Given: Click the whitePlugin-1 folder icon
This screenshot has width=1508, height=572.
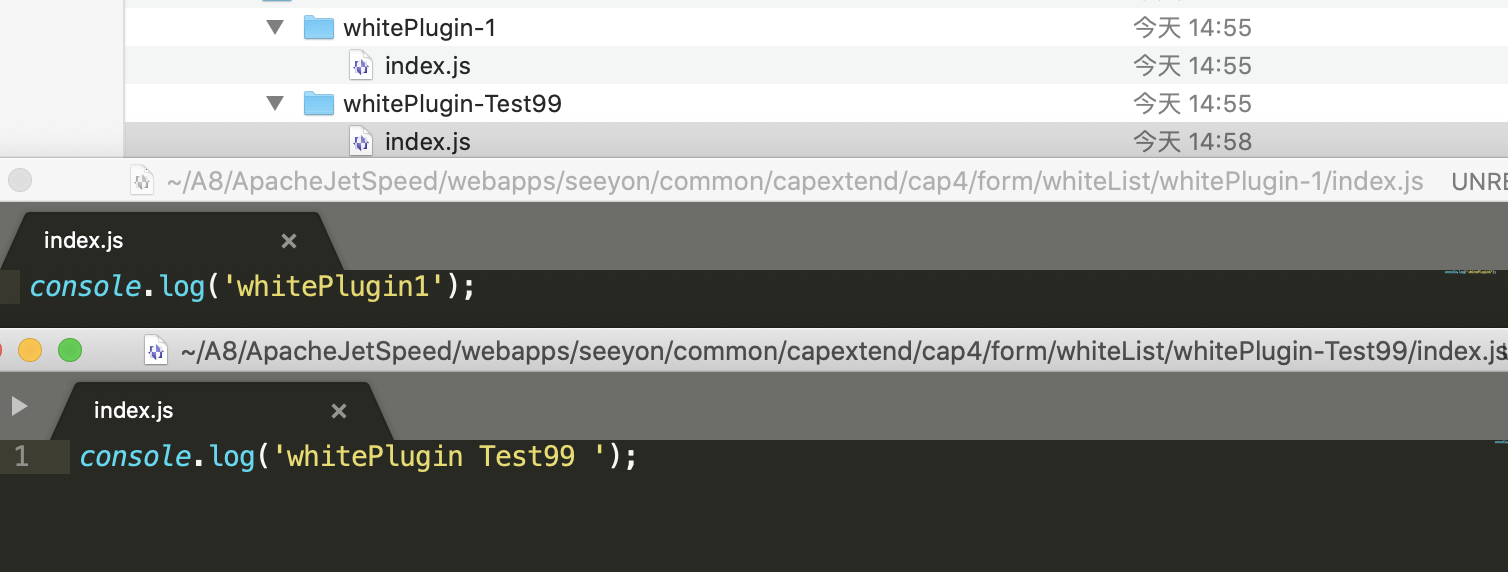Looking at the screenshot, I should (x=319, y=27).
